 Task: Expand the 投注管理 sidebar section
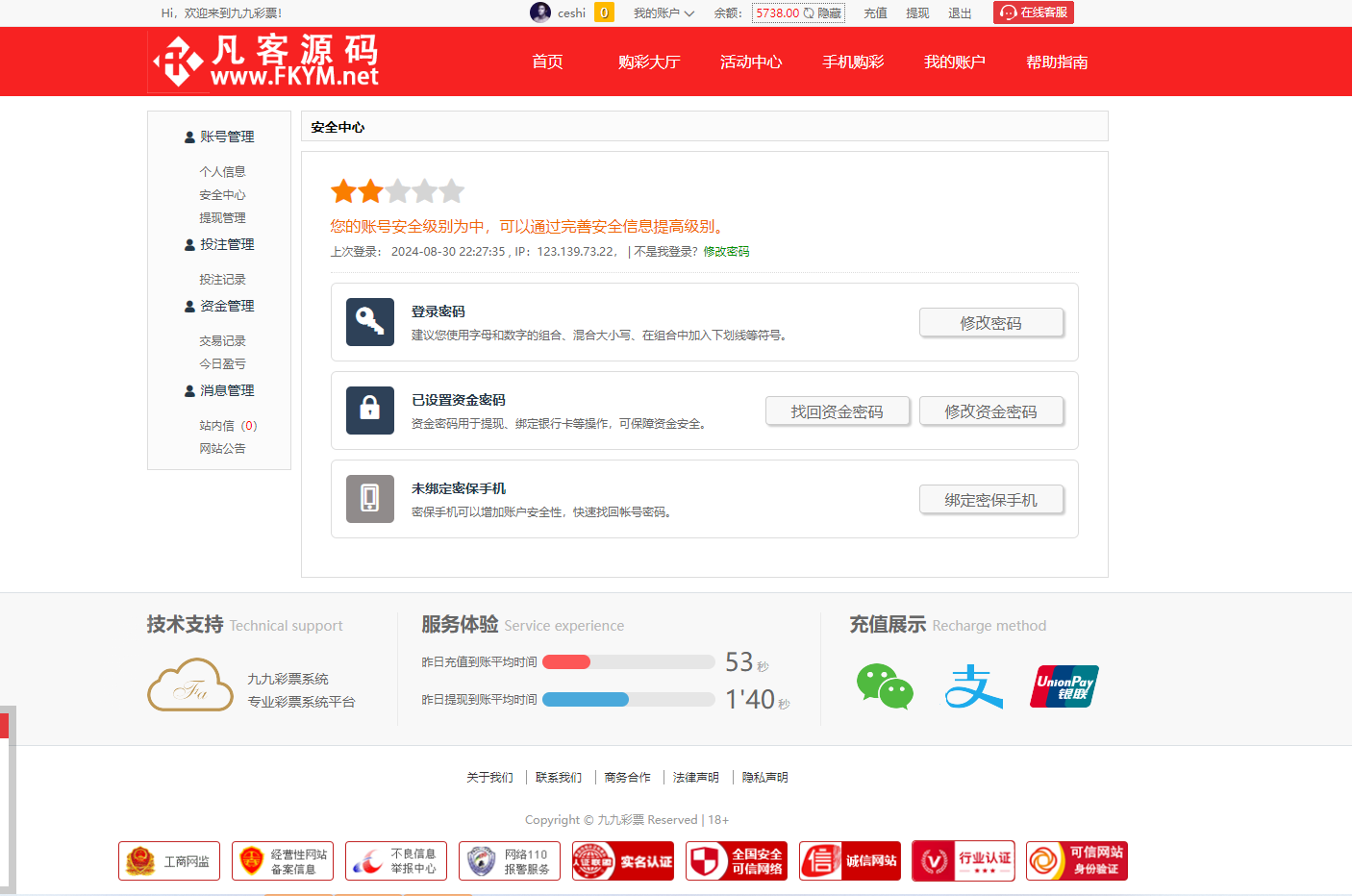pyautogui.click(x=225, y=244)
